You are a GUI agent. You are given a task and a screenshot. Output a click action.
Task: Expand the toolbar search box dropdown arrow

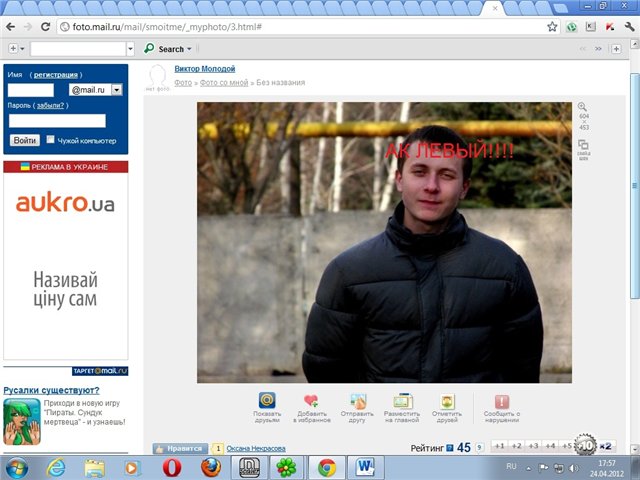point(131,49)
